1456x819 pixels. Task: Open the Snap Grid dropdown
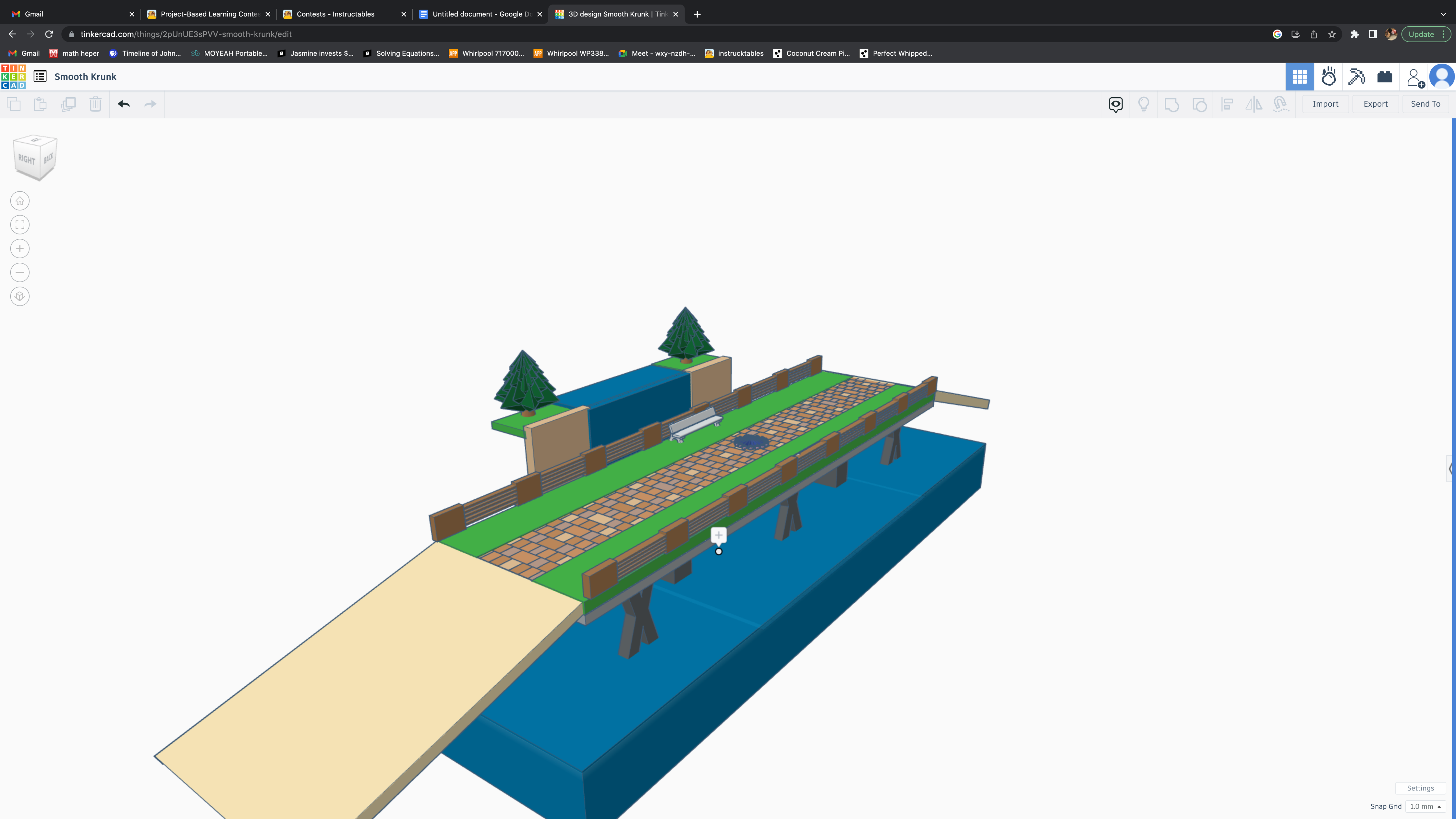pos(1425,806)
